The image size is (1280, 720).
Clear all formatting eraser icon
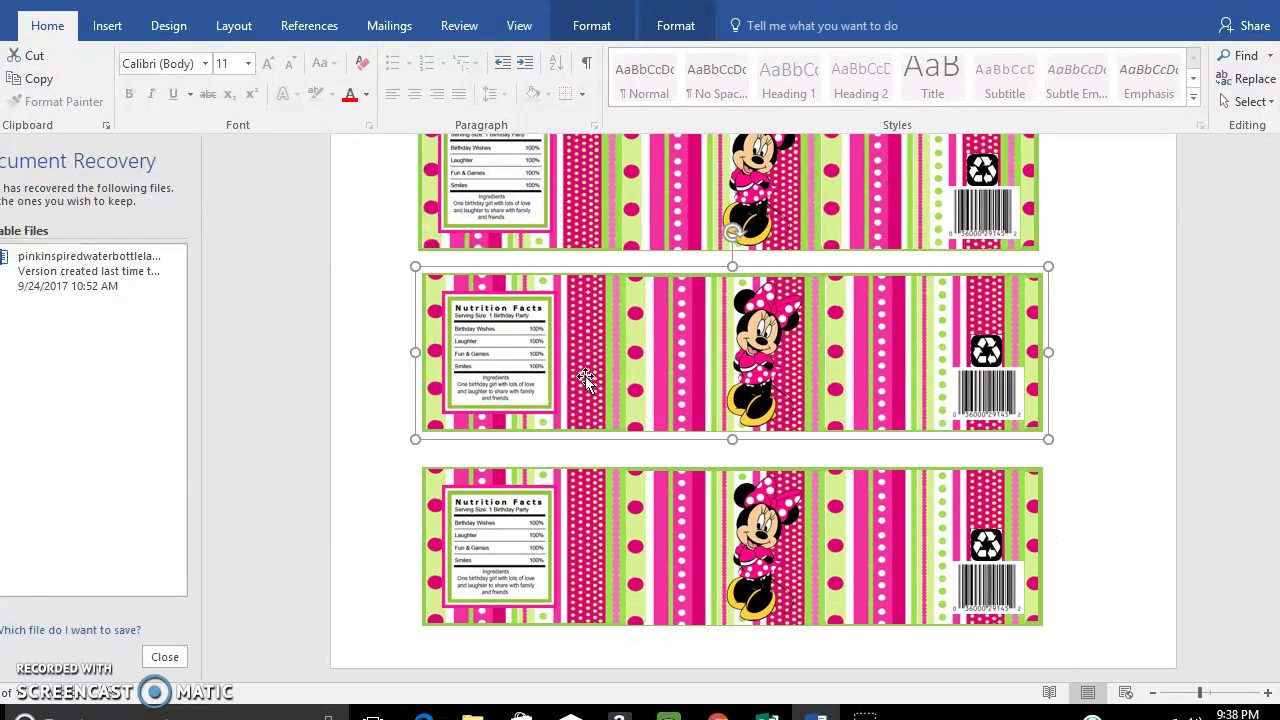point(362,64)
